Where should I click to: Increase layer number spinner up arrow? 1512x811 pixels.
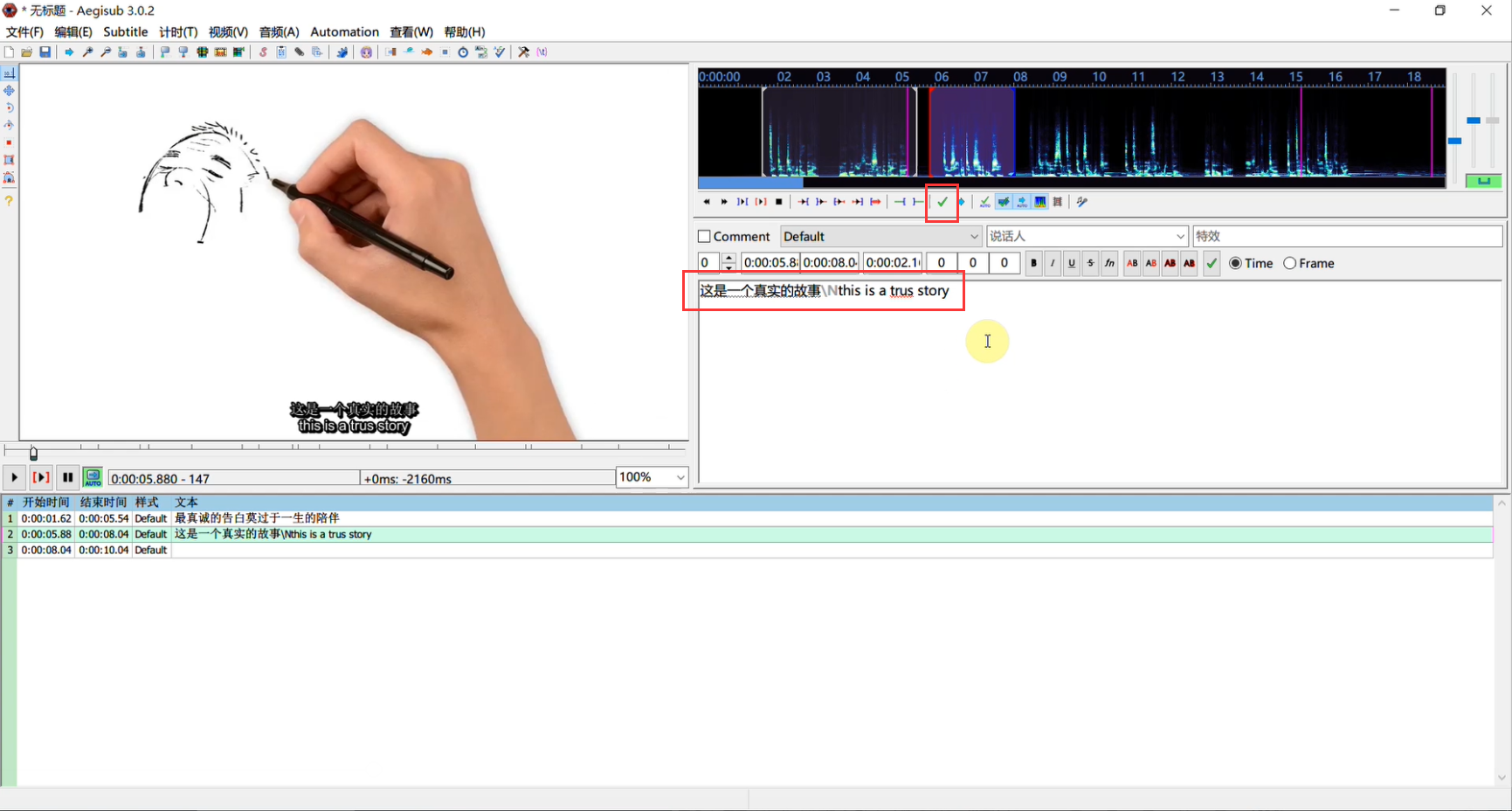[x=728, y=258]
